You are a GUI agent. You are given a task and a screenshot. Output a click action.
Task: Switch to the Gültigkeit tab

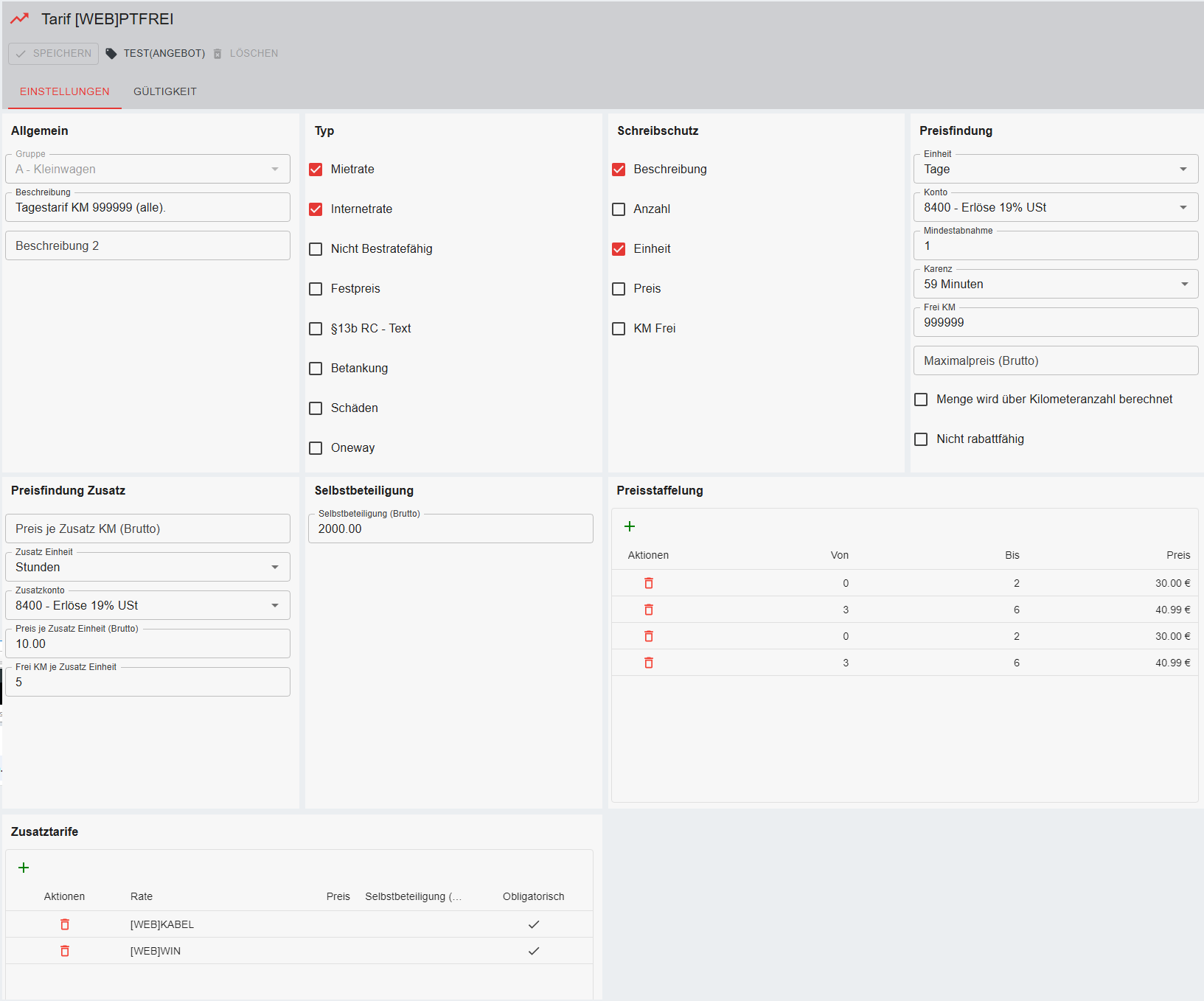165,91
